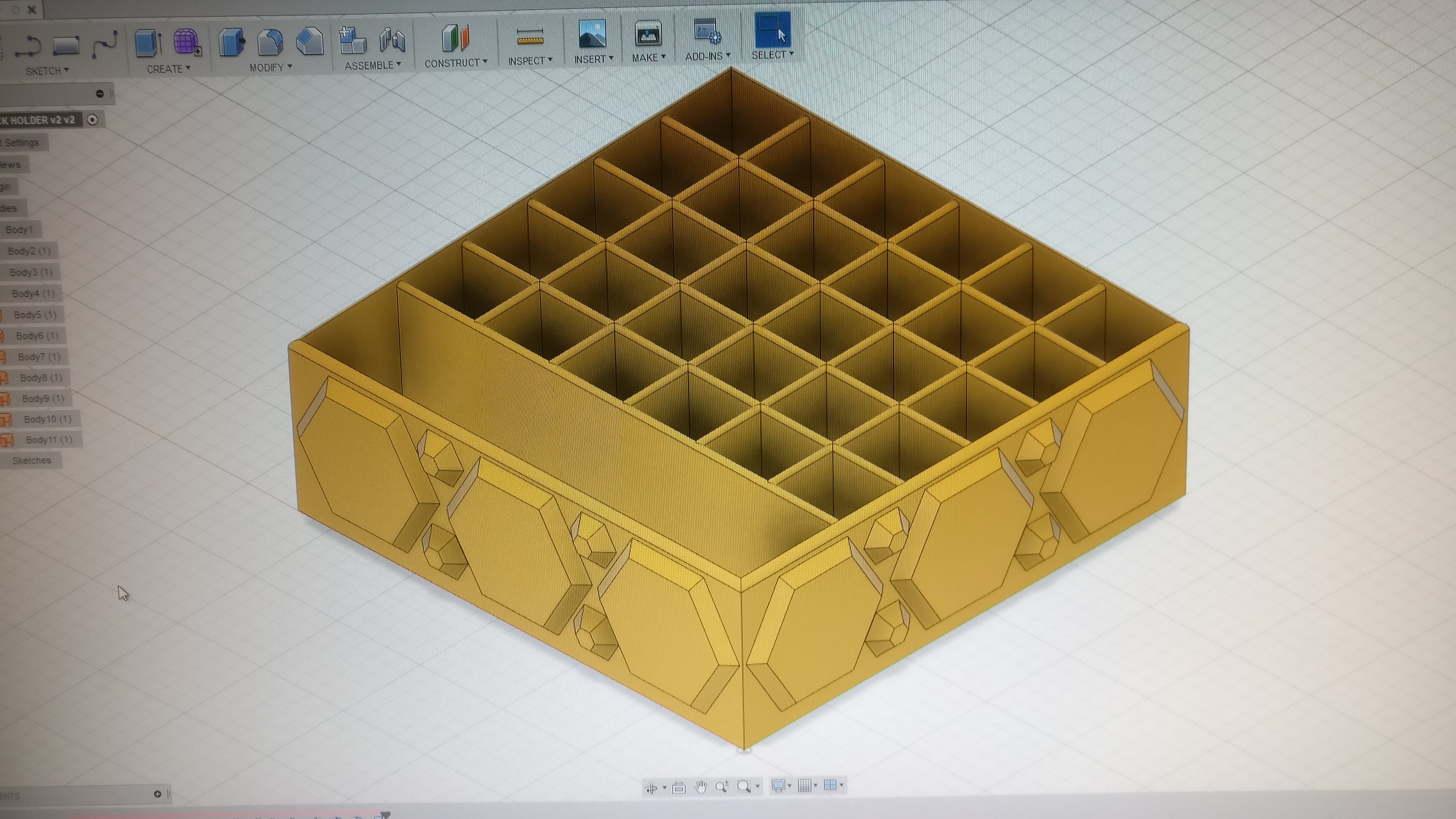
Task: Open the Zoom Window dropdown arrow
Action: (x=757, y=786)
